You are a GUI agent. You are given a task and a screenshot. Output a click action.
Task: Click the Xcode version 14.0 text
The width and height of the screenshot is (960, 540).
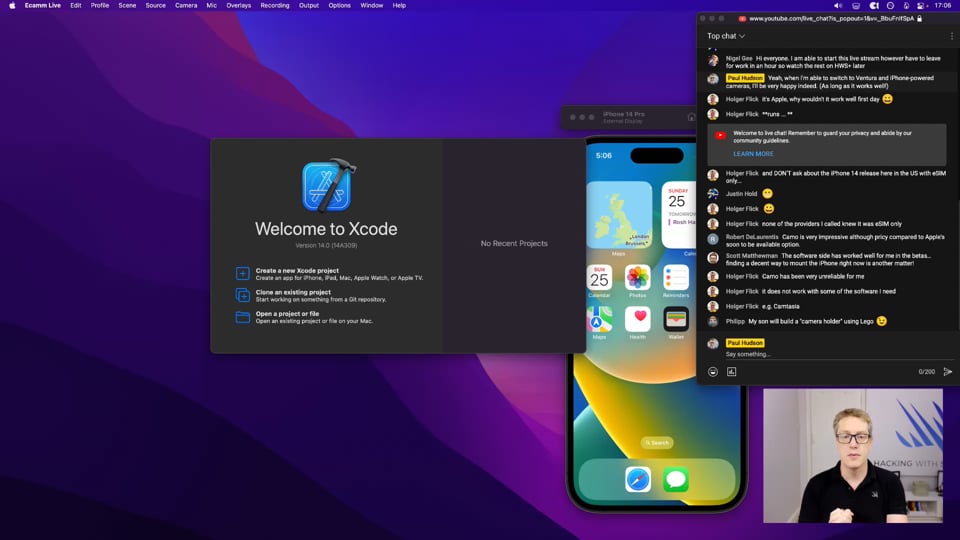coord(326,246)
